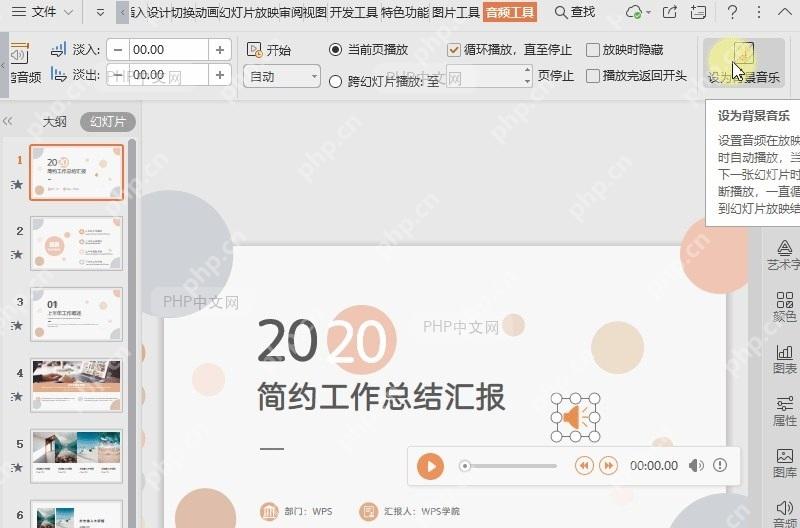Click the 淡入 time input field
800x528 pixels.
click(x=169, y=50)
